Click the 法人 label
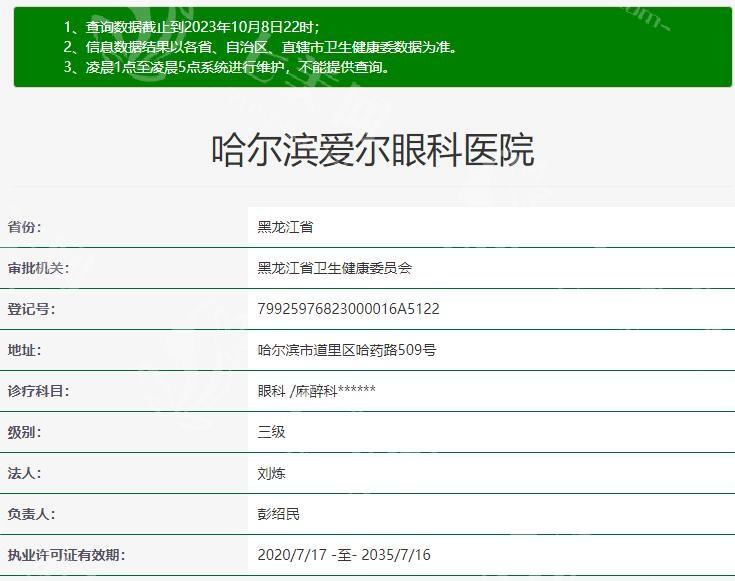 24,473
